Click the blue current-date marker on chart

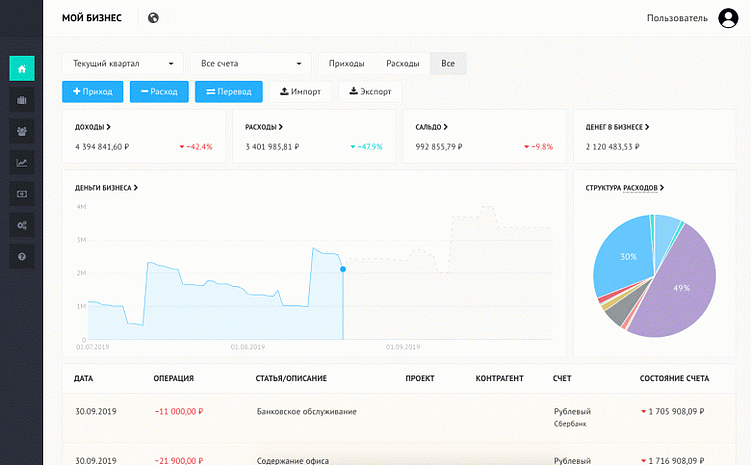343,269
